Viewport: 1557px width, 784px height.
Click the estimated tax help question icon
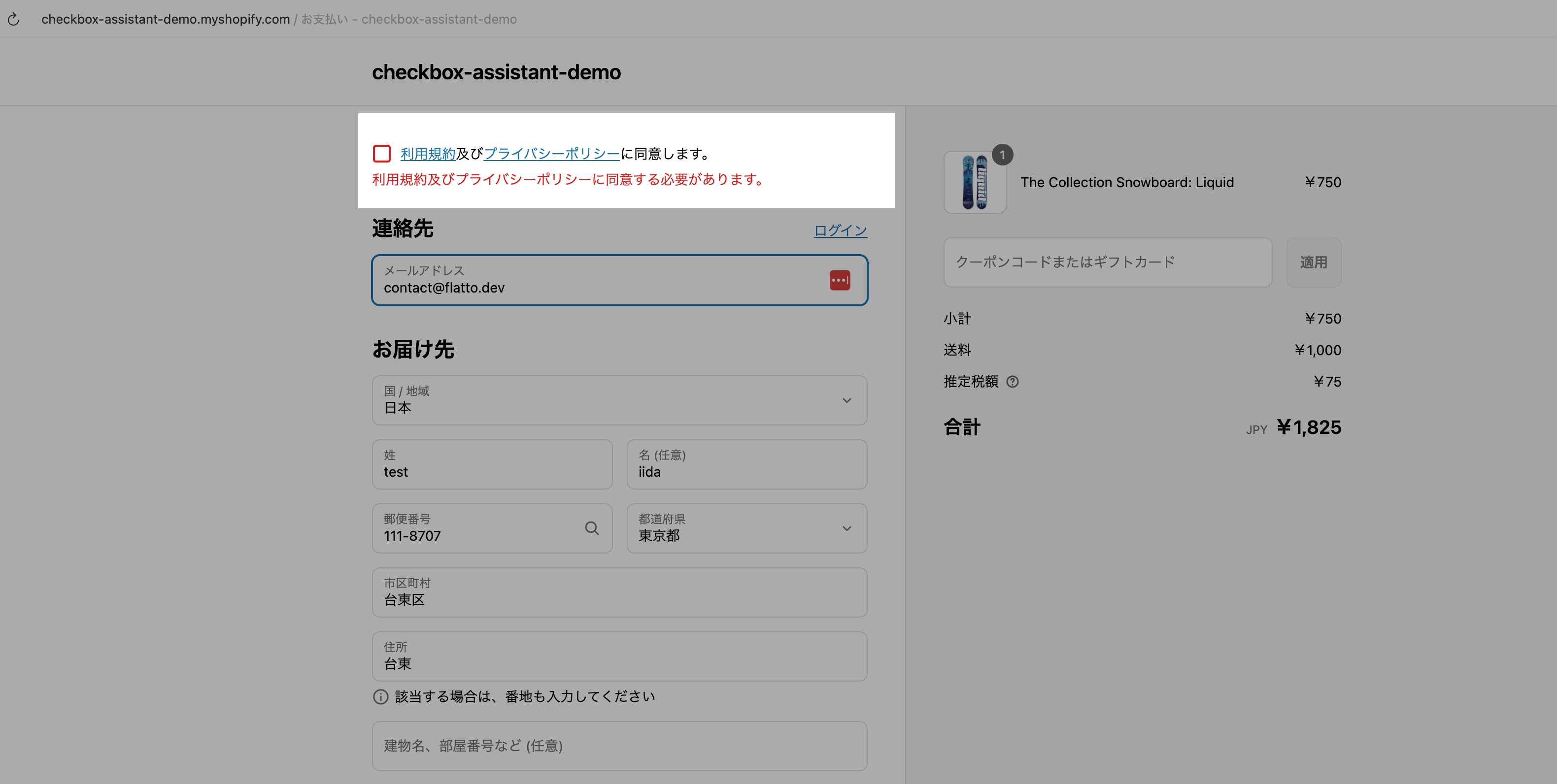click(1013, 382)
